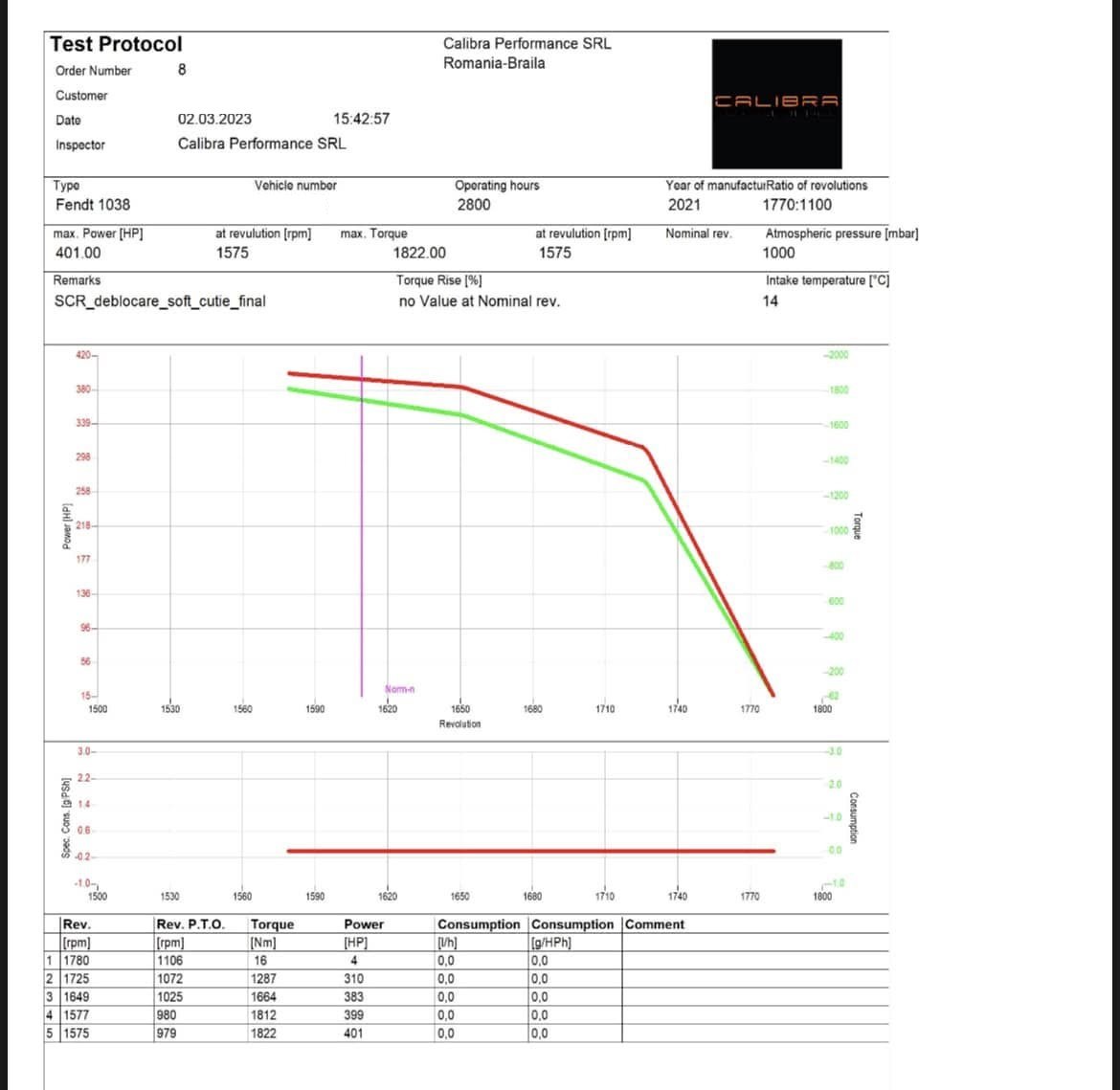Click revolution axis tick '1650' on power chart

pyautogui.click(x=460, y=709)
